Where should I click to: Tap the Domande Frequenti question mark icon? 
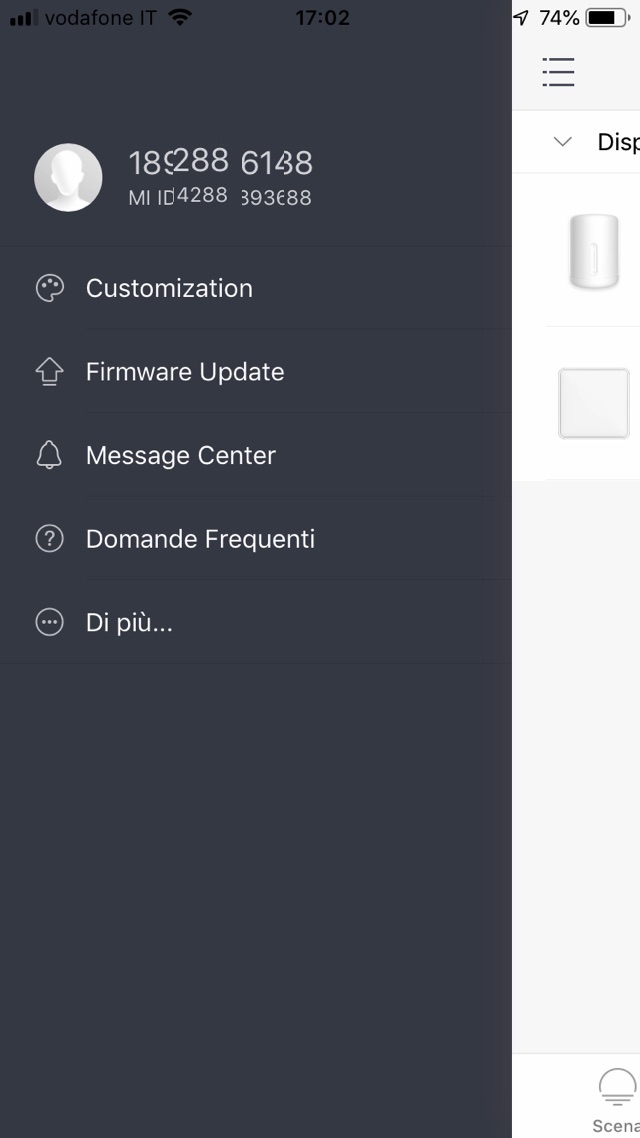point(49,539)
